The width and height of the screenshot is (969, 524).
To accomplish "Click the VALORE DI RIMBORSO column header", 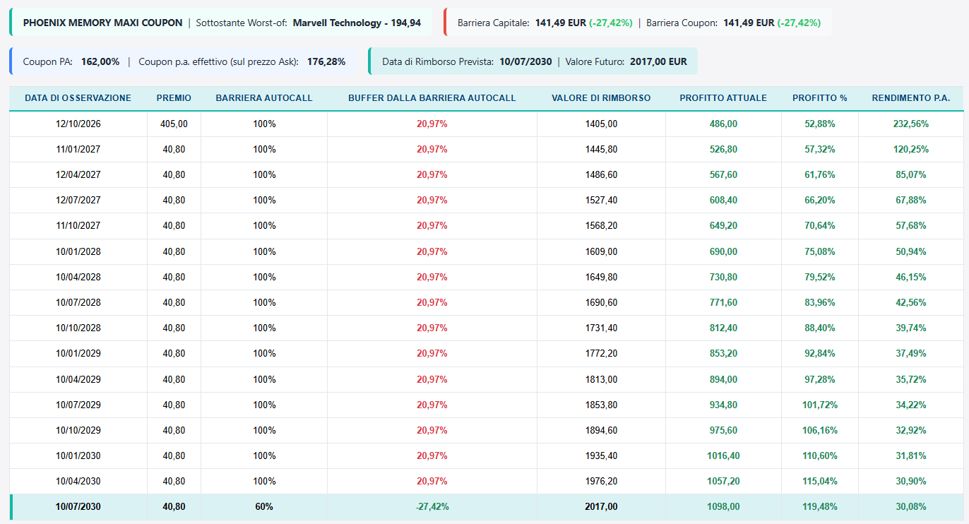I will point(601,98).
